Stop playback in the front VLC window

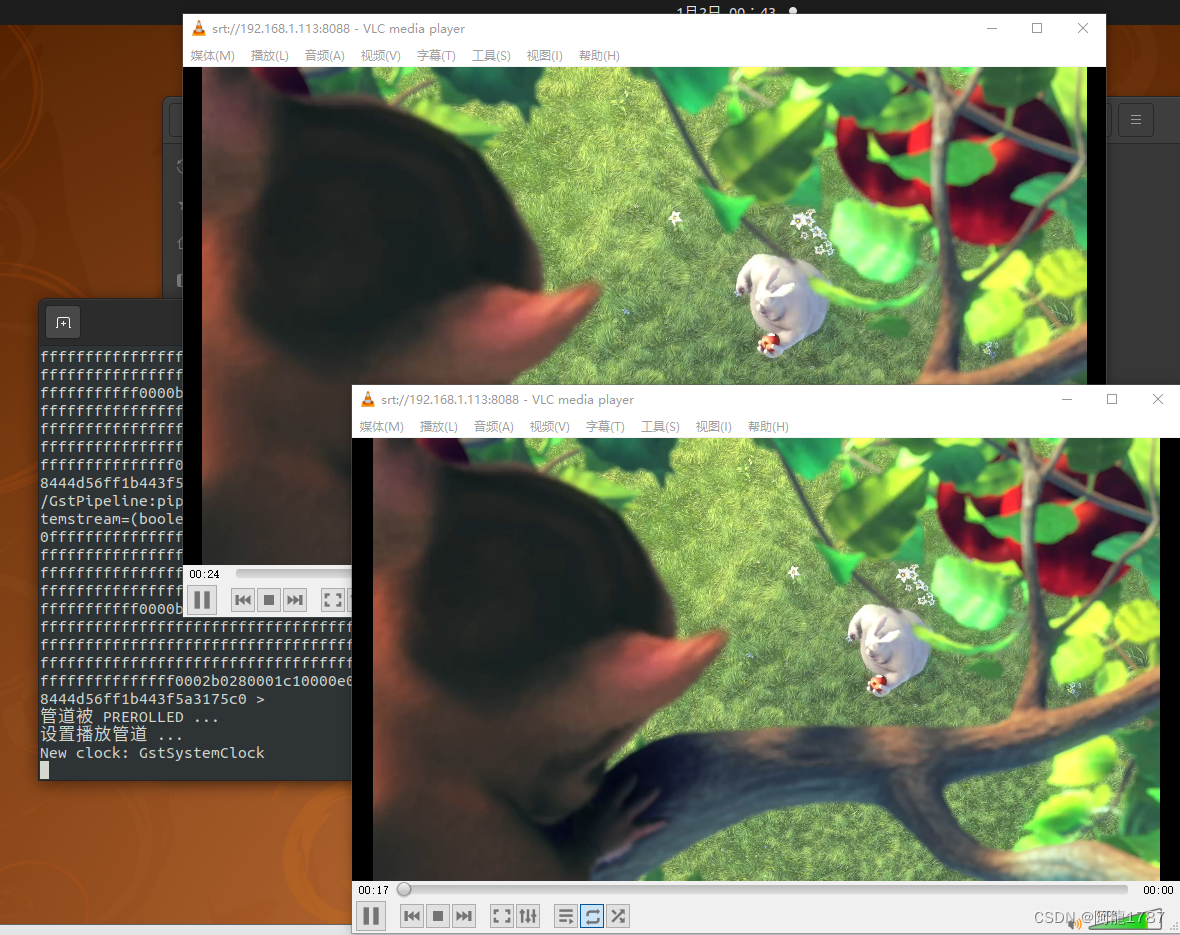(438, 916)
